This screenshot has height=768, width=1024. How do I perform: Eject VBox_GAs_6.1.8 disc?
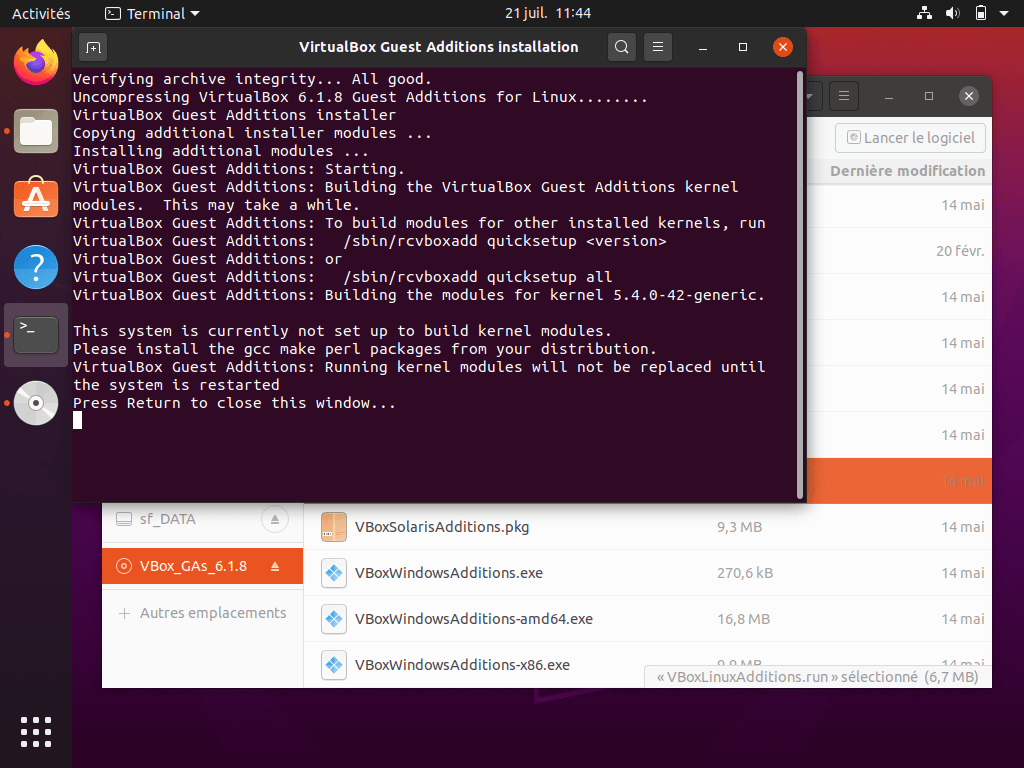pos(275,566)
